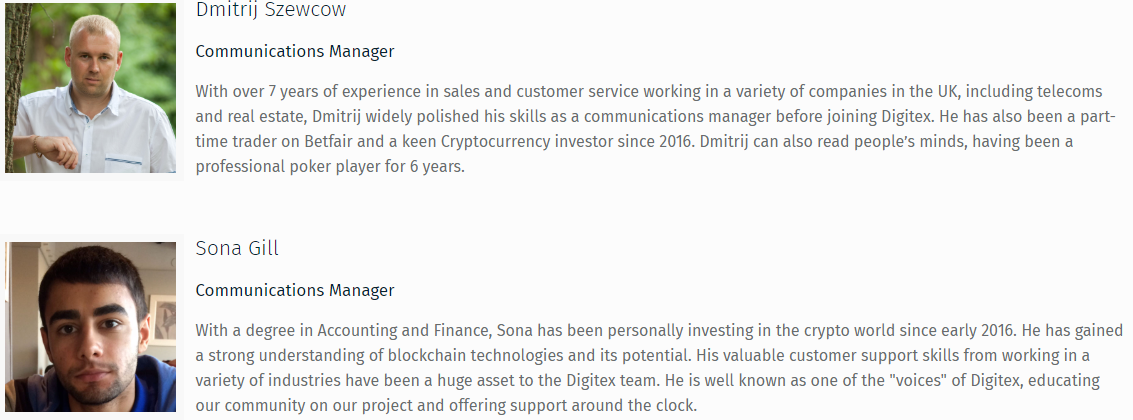Select the Dmitrij Szewcow name heading

point(271,10)
